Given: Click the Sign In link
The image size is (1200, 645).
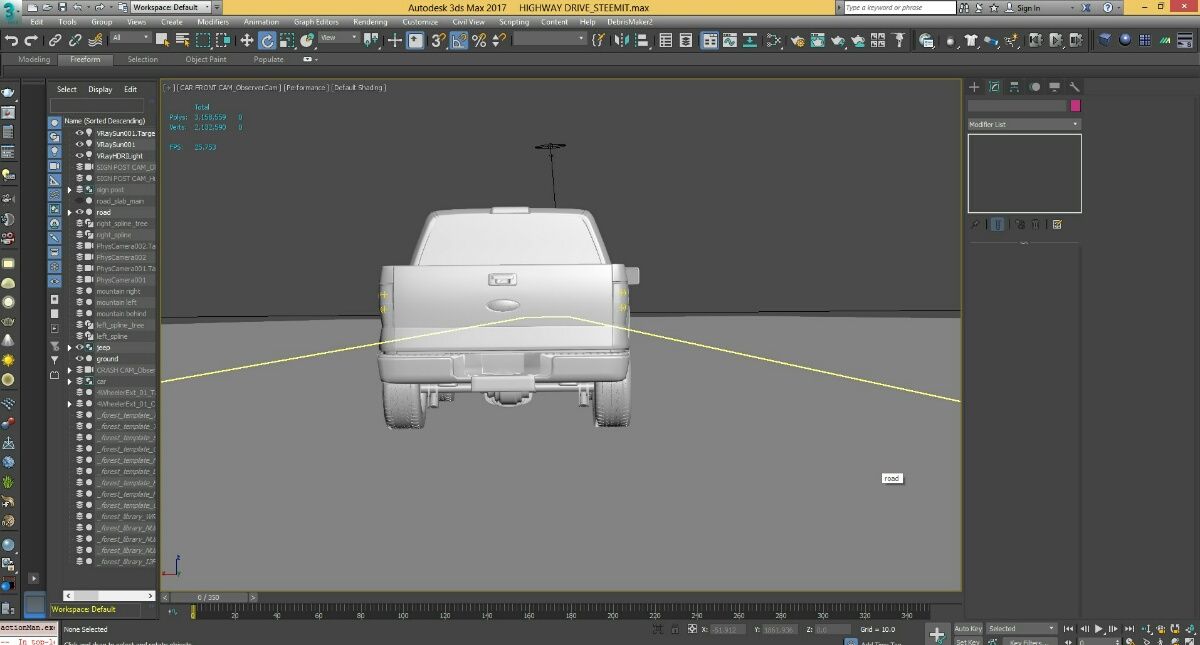Looking at the screenshot, I should [x=1028, y=7].
